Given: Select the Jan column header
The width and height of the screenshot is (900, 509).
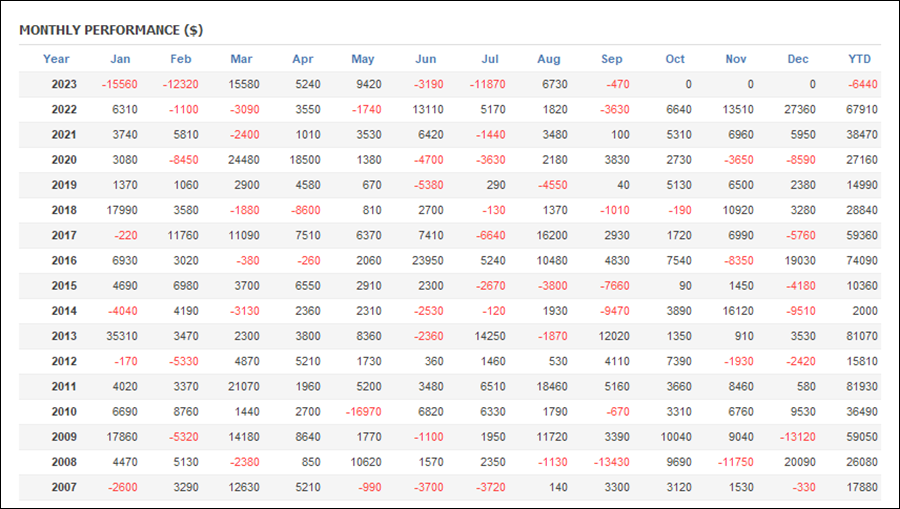Looking at the screenshot, I should (120, 59).
